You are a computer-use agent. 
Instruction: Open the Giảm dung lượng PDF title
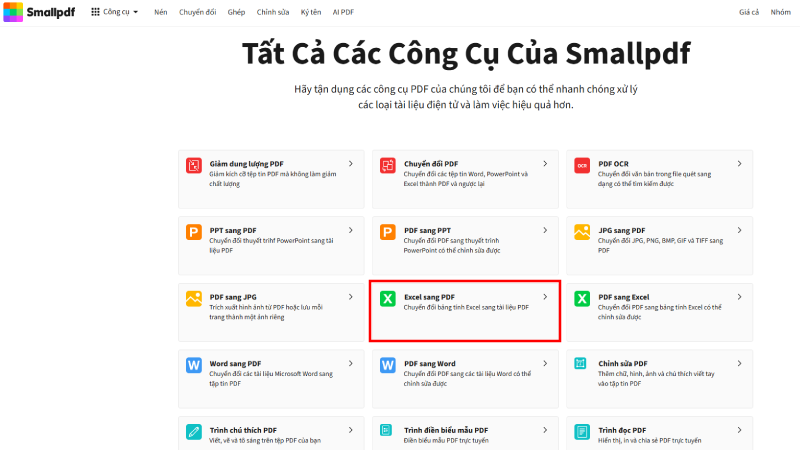[x=246, y=164]
